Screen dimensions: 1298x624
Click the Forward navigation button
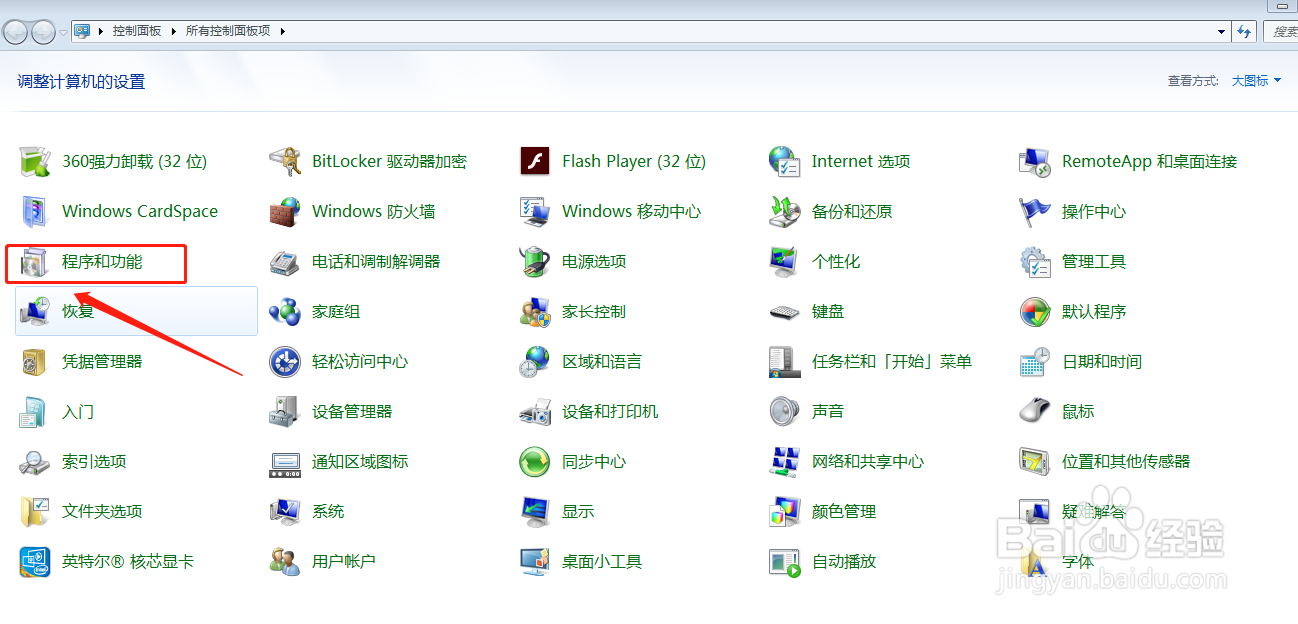click(x=43, y=32)
